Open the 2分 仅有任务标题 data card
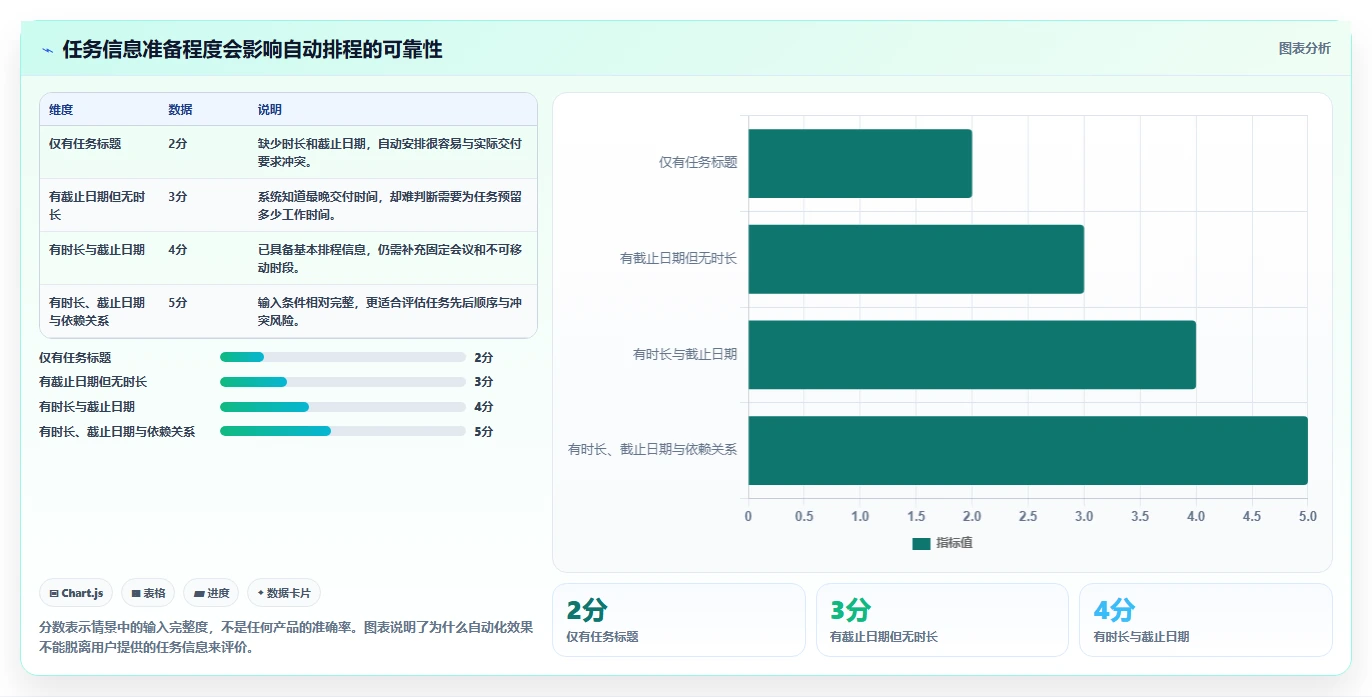The width and height of the screenshot is (1372, 697). [x=679, y=620]
